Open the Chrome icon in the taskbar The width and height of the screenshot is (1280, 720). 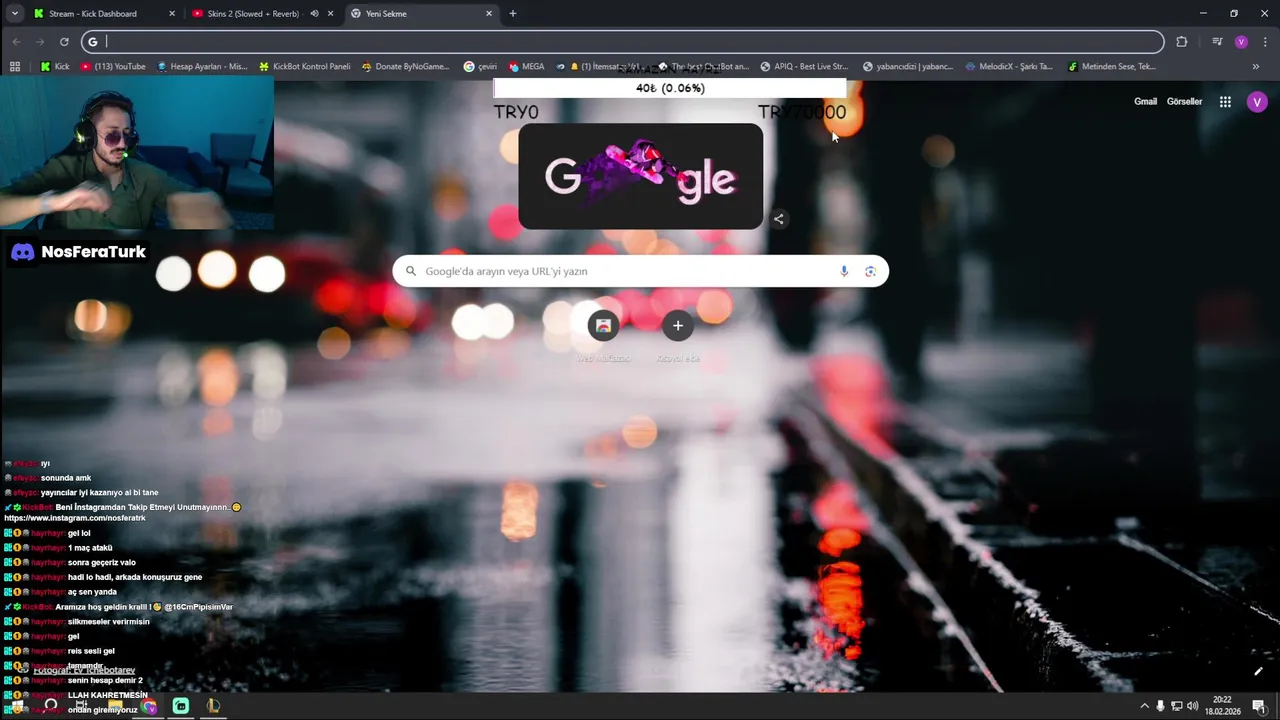pyautogui.click(x=149, y=706)
